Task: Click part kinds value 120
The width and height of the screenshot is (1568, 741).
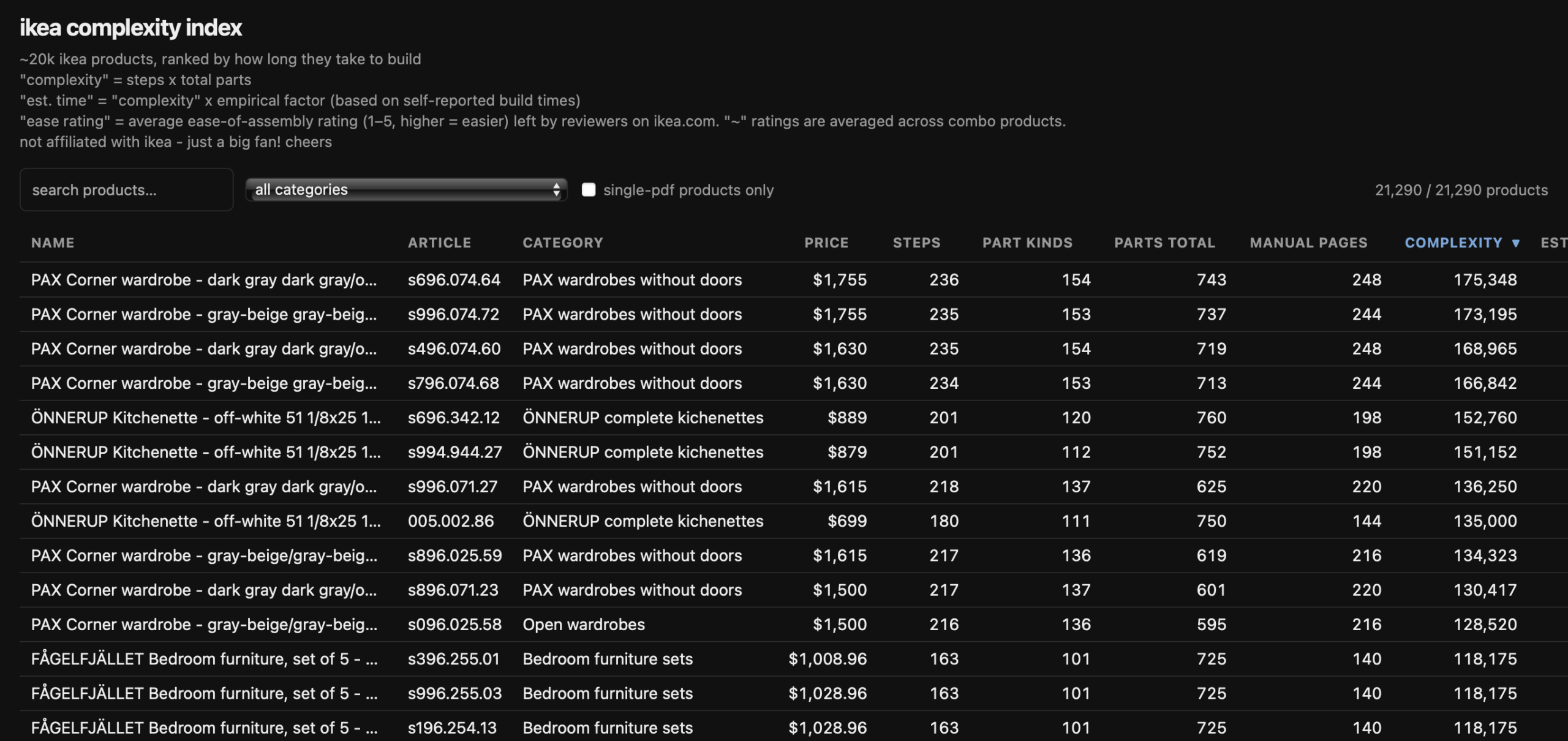Action: 1076,418
